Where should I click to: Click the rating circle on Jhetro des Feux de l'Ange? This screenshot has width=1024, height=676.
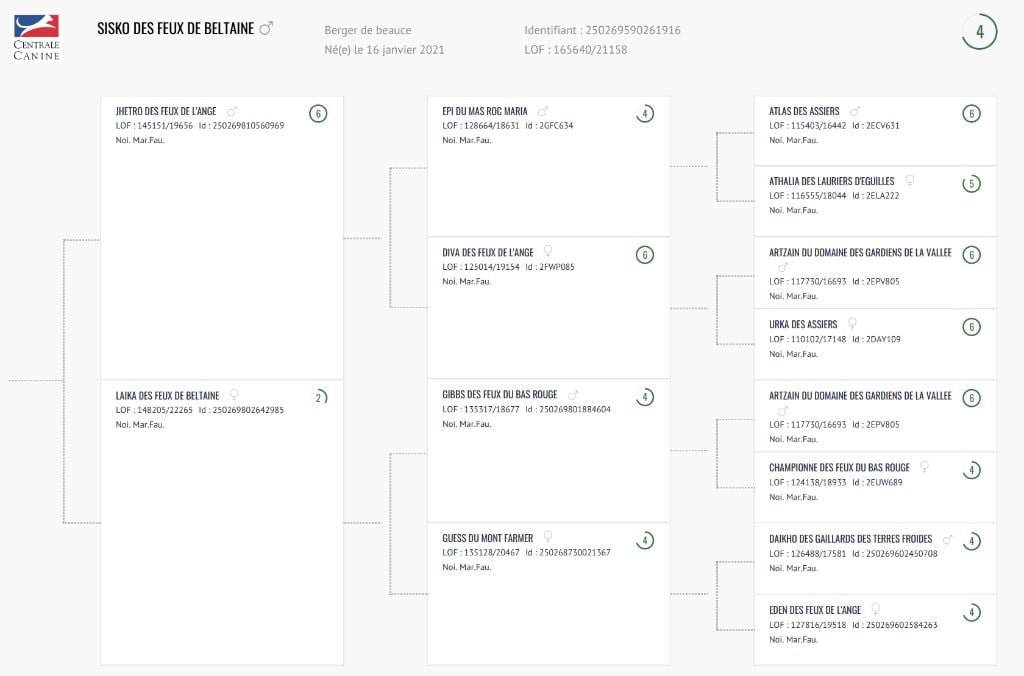pyautogui.click(x=318, y=113)
